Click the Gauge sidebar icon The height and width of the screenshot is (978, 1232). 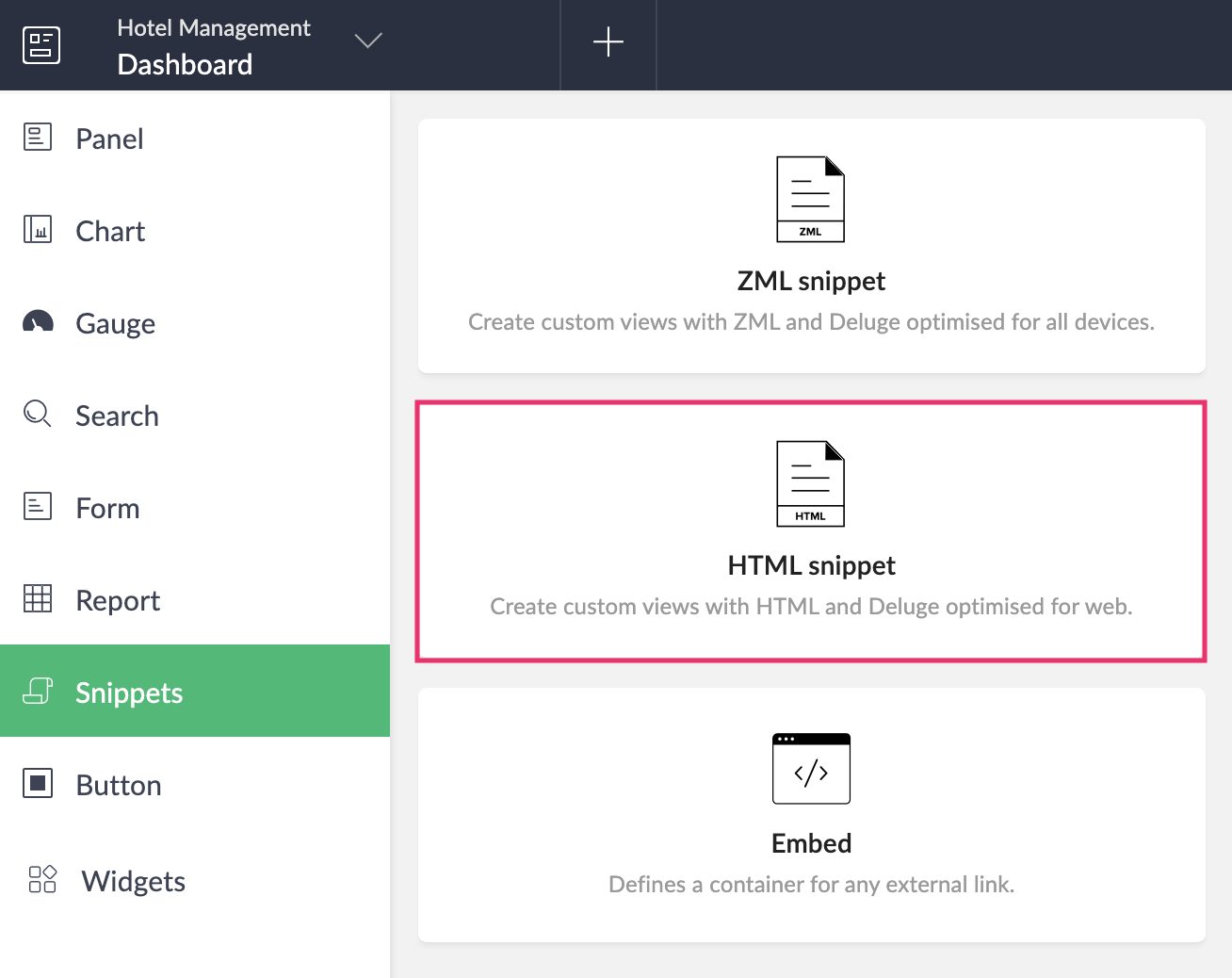click(x=38, y=322)
